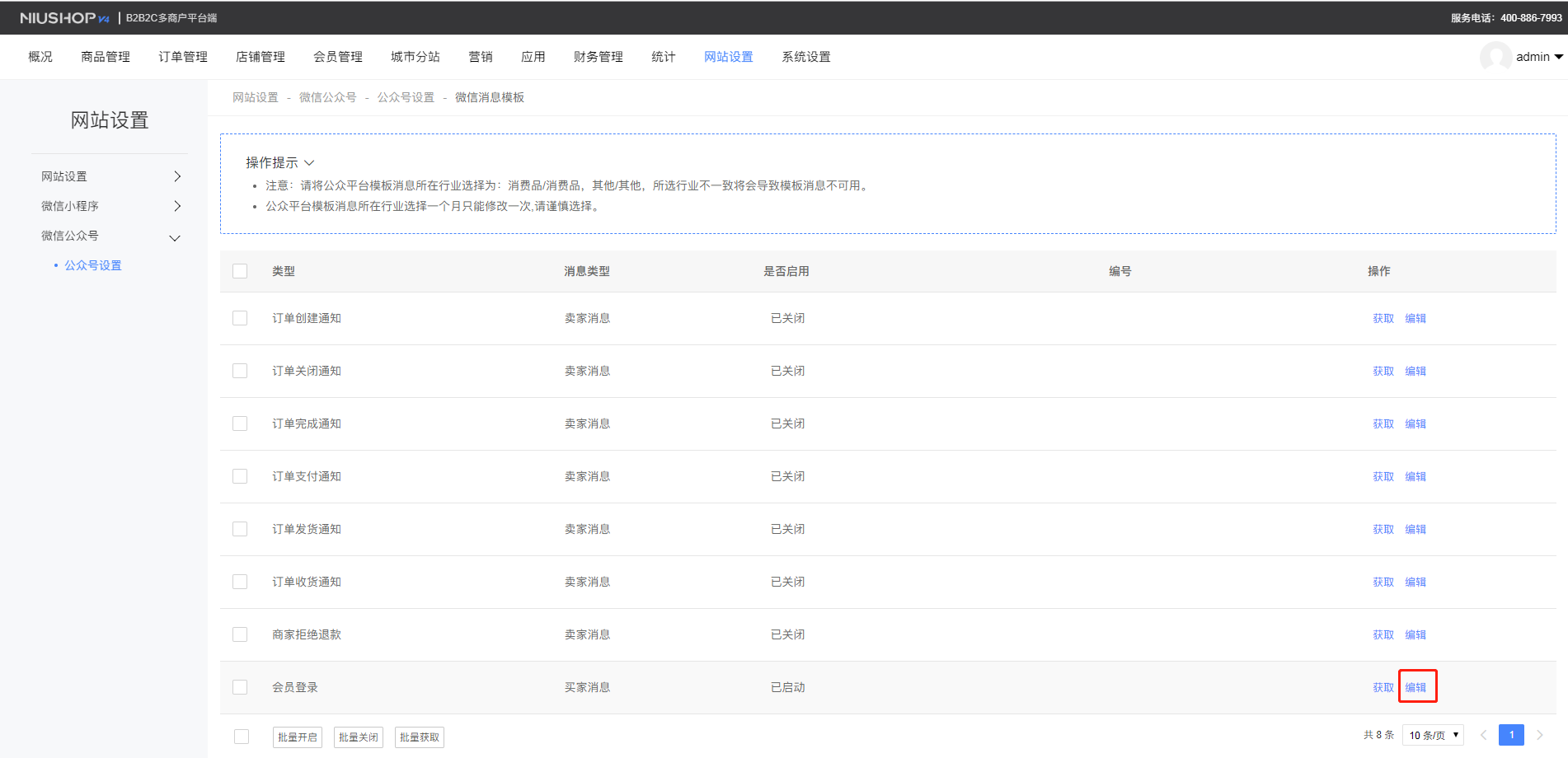The height and width of the screenshot is (758, 1568).
Task: Open 网站设置 tab in top navigation
Action: point(729,57)
